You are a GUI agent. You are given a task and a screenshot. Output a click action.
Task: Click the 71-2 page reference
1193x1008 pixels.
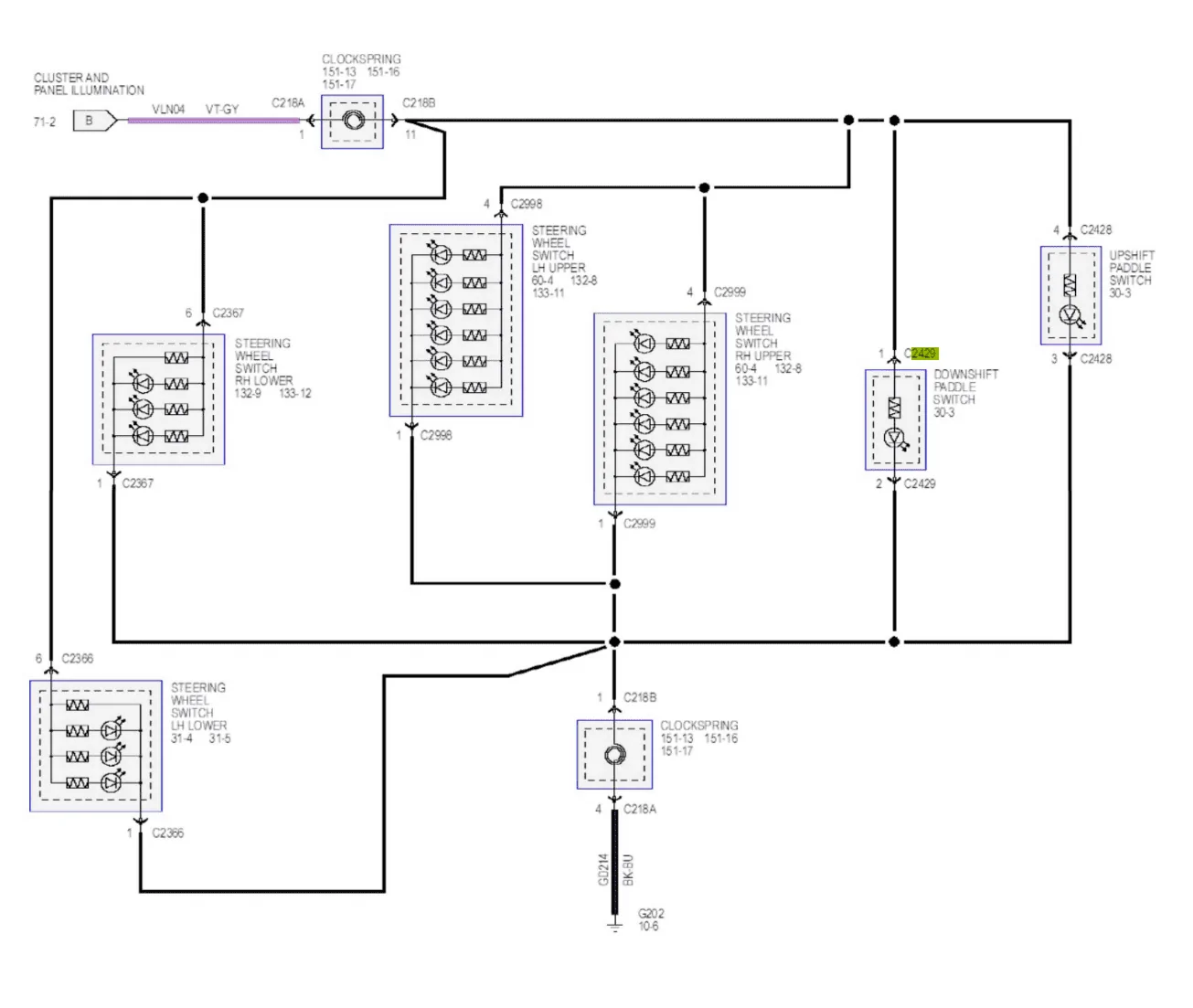pyautogui.click(x=45, y=122)
